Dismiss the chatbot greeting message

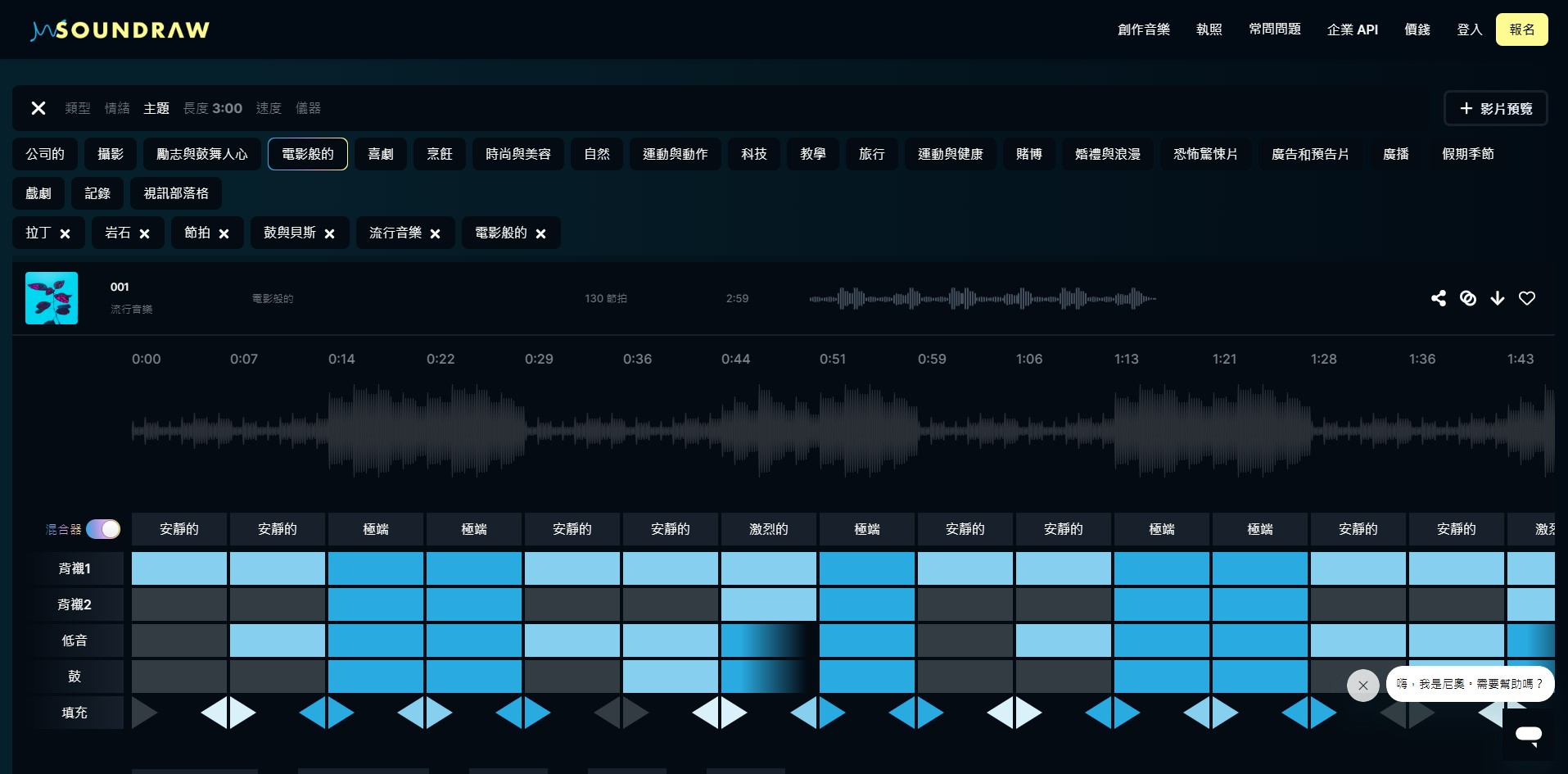(1362, 686)
